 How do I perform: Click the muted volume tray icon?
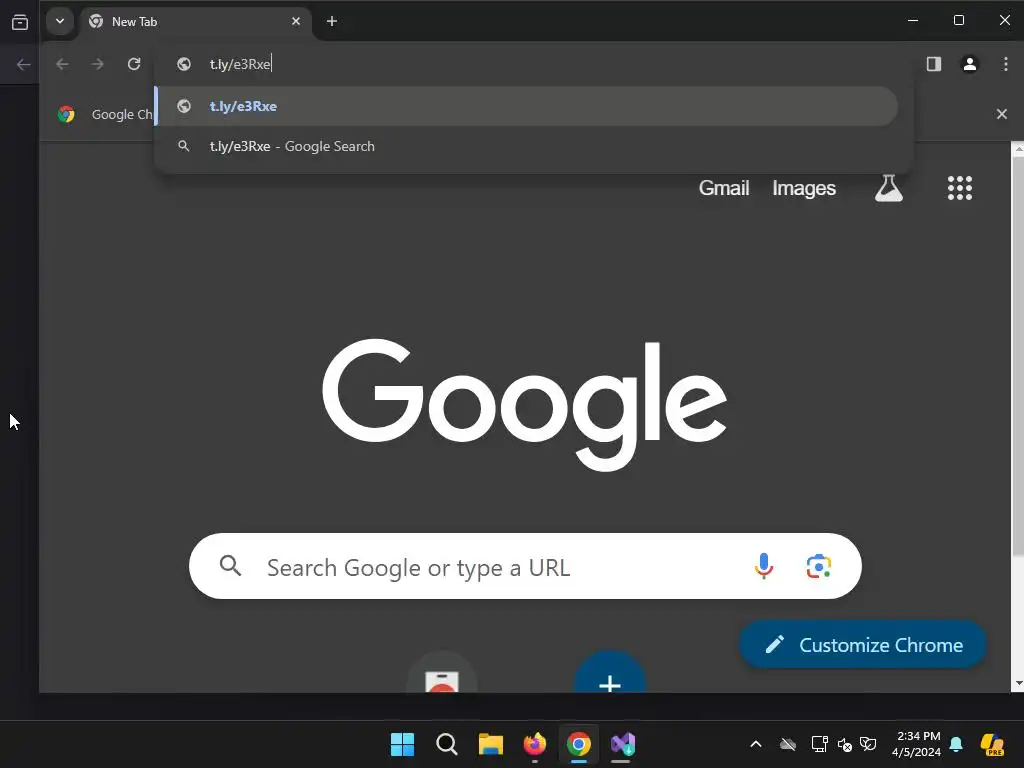point(844,744)
